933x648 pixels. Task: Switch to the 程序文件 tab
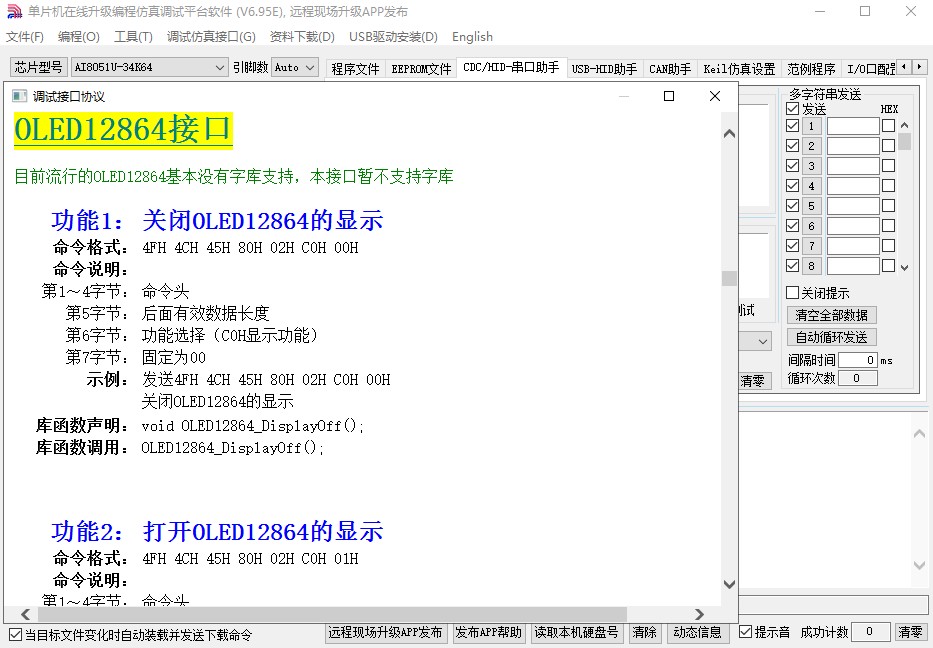(355, 69)
